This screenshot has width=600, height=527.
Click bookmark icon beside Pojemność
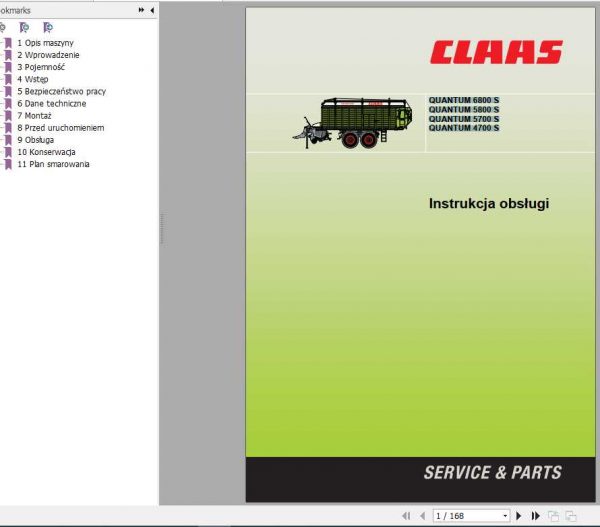pos(8,67)
